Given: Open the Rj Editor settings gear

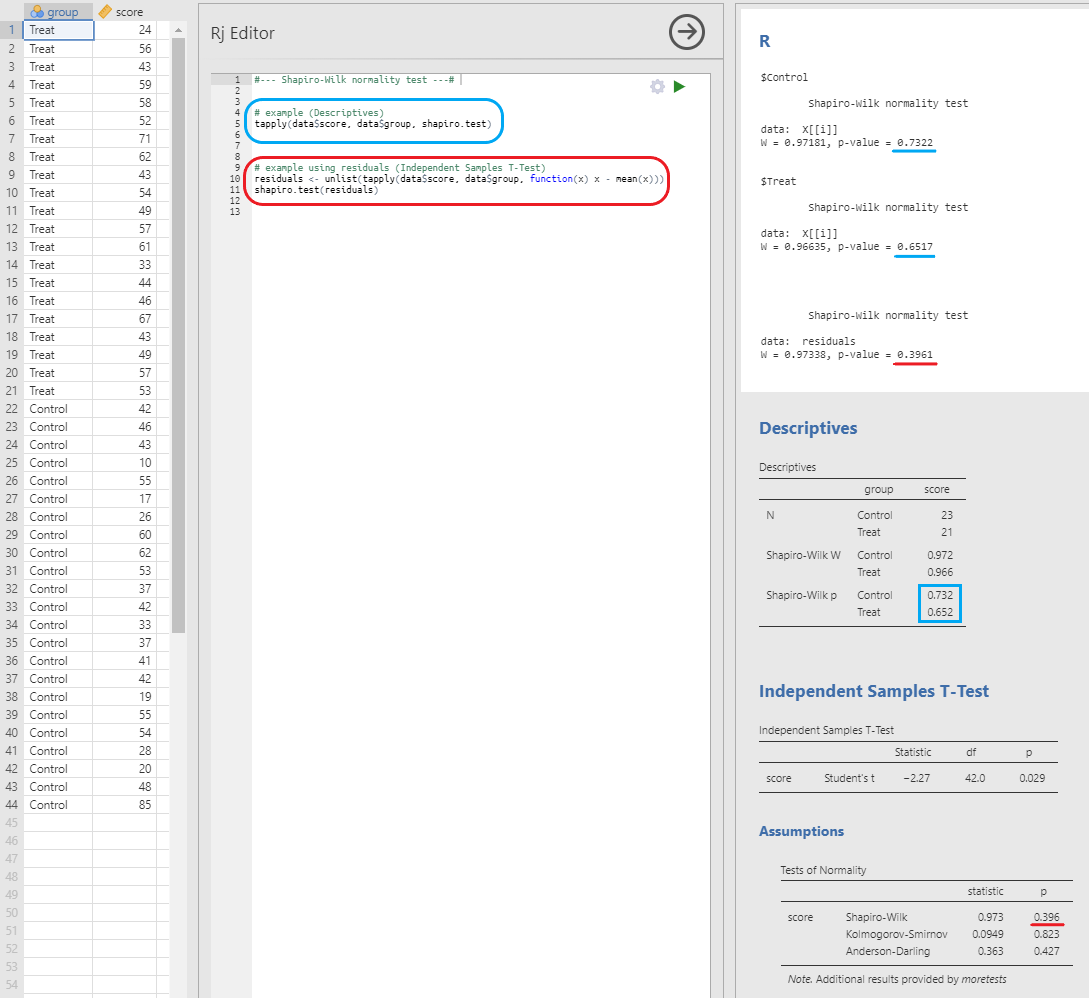Looking at the screenshot, I should coord(657,87).
